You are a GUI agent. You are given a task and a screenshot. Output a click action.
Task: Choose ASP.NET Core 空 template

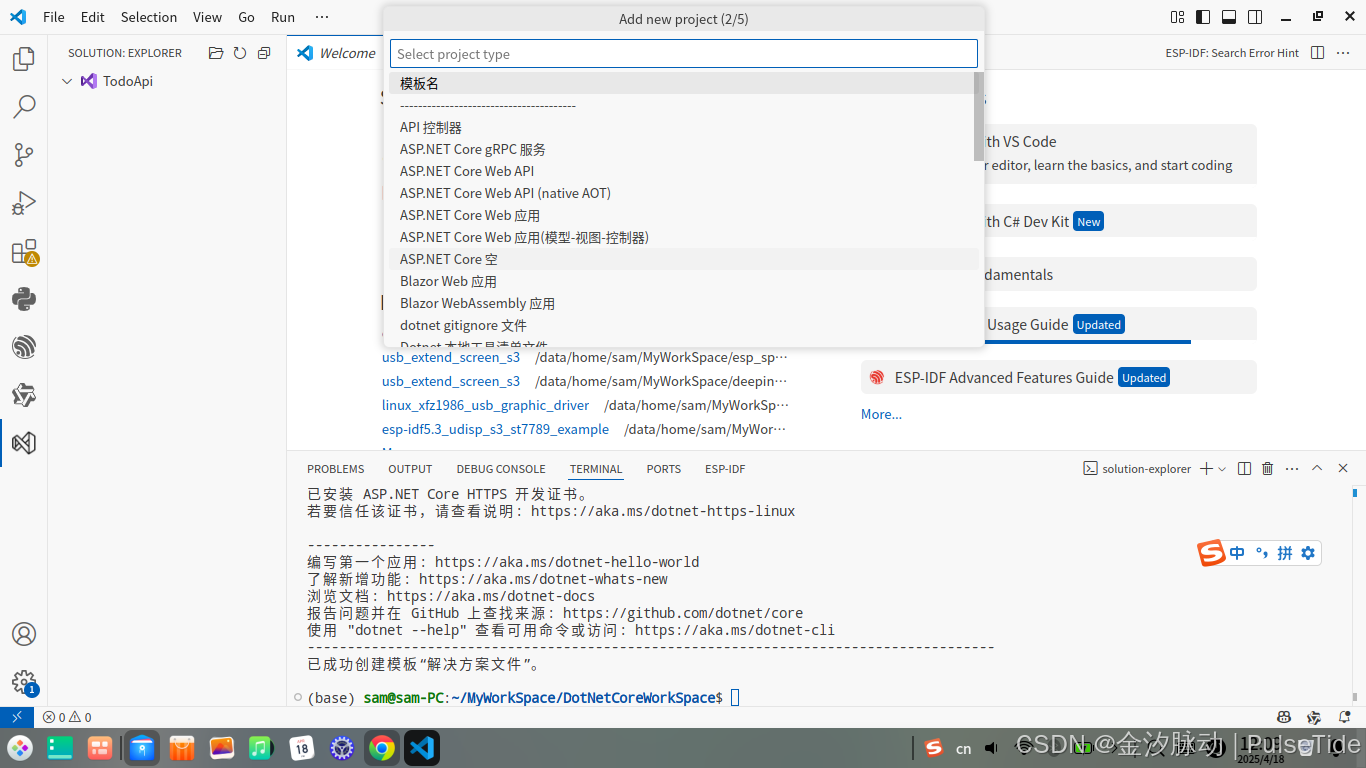684,259
